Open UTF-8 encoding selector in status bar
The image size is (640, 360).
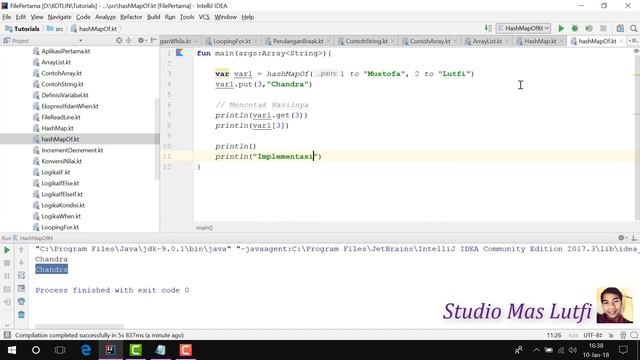(593, 335)
